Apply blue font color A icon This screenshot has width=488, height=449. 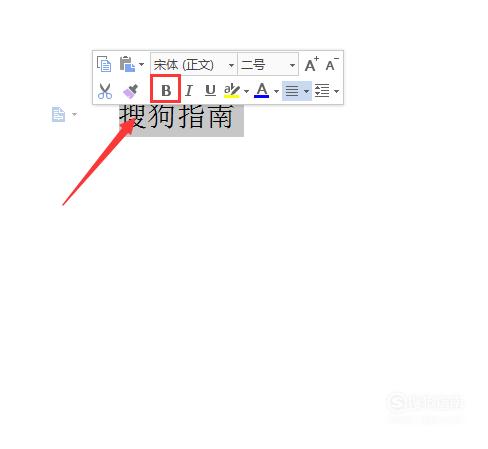coord(262,90)
